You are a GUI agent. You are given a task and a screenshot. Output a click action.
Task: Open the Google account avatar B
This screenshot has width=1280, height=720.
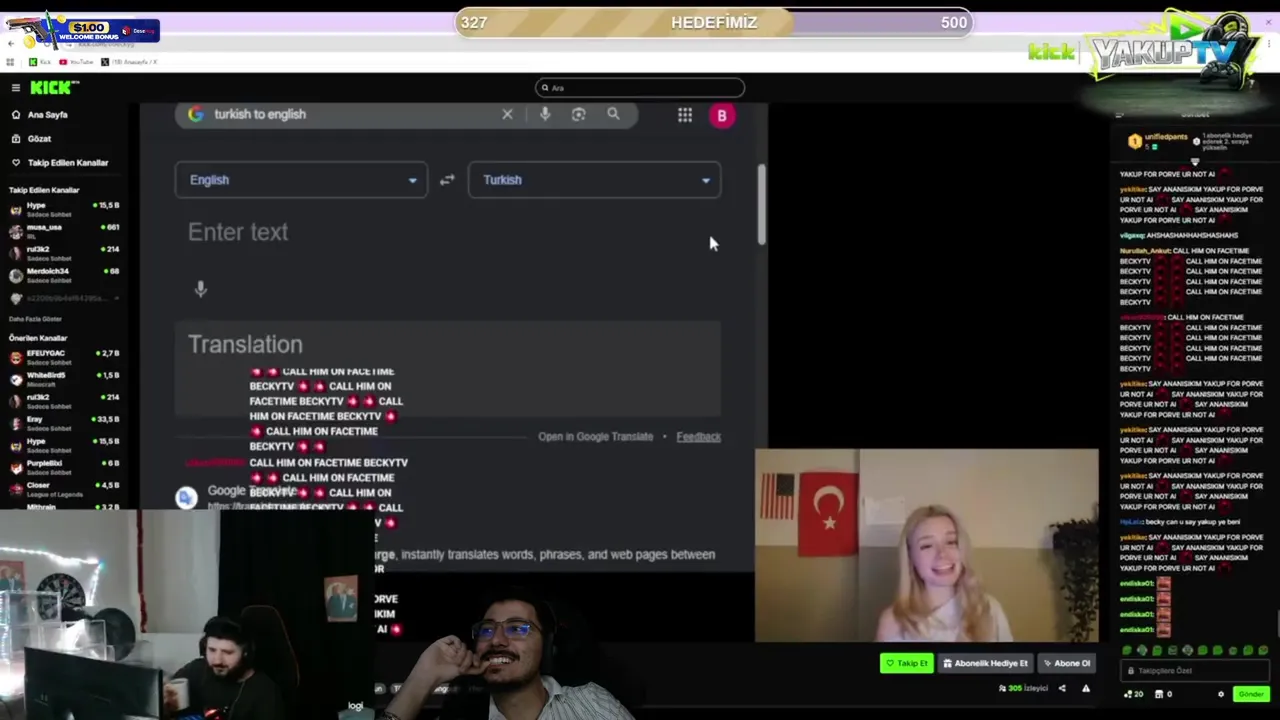point(722,115)
